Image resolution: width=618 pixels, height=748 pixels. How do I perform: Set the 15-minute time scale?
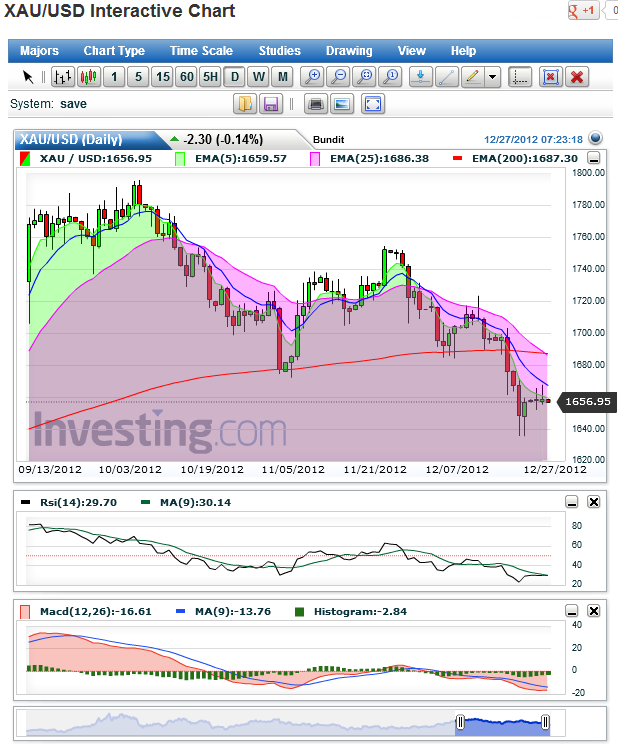(x=163, y=77)
